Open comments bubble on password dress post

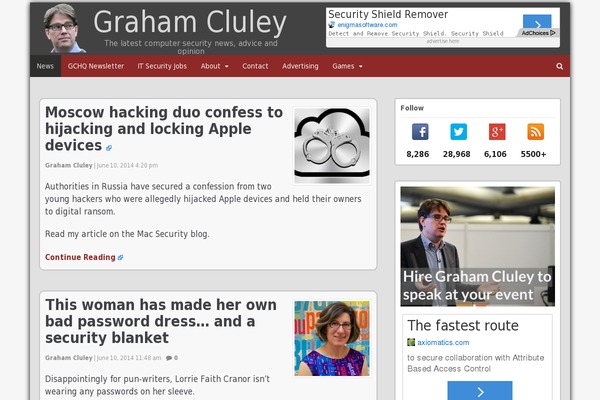point(172,358)
